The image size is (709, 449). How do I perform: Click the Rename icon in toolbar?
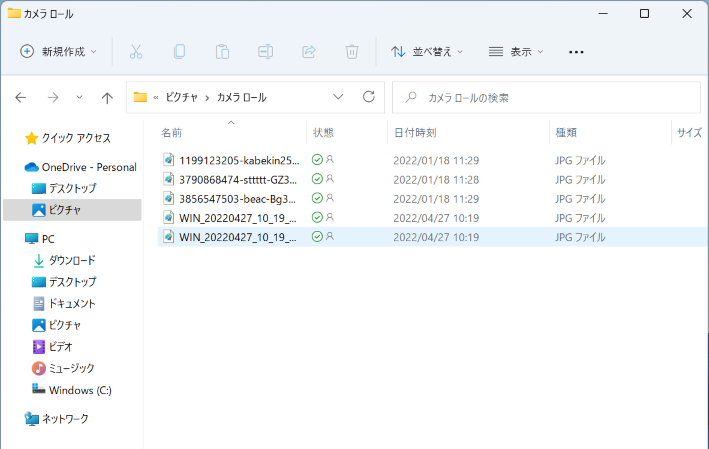point(265,52)
